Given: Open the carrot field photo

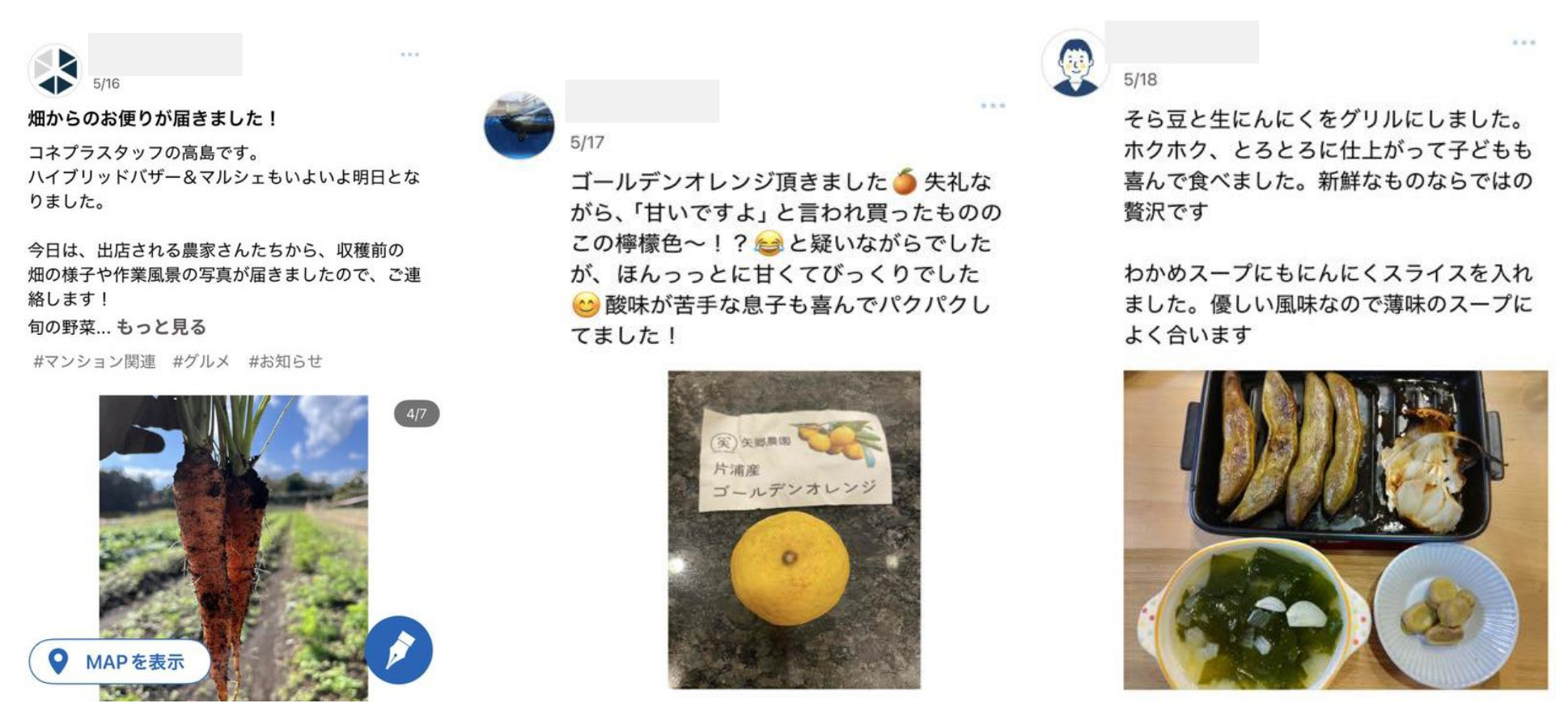Looking at the screenshot, I should [x=233, y=548].
